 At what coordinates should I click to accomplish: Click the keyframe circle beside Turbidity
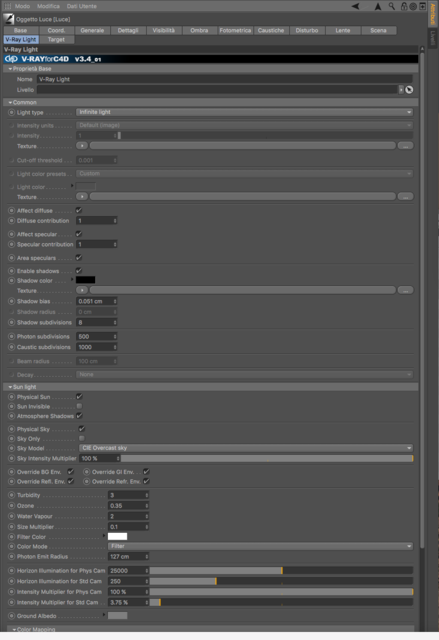[11, 495]
